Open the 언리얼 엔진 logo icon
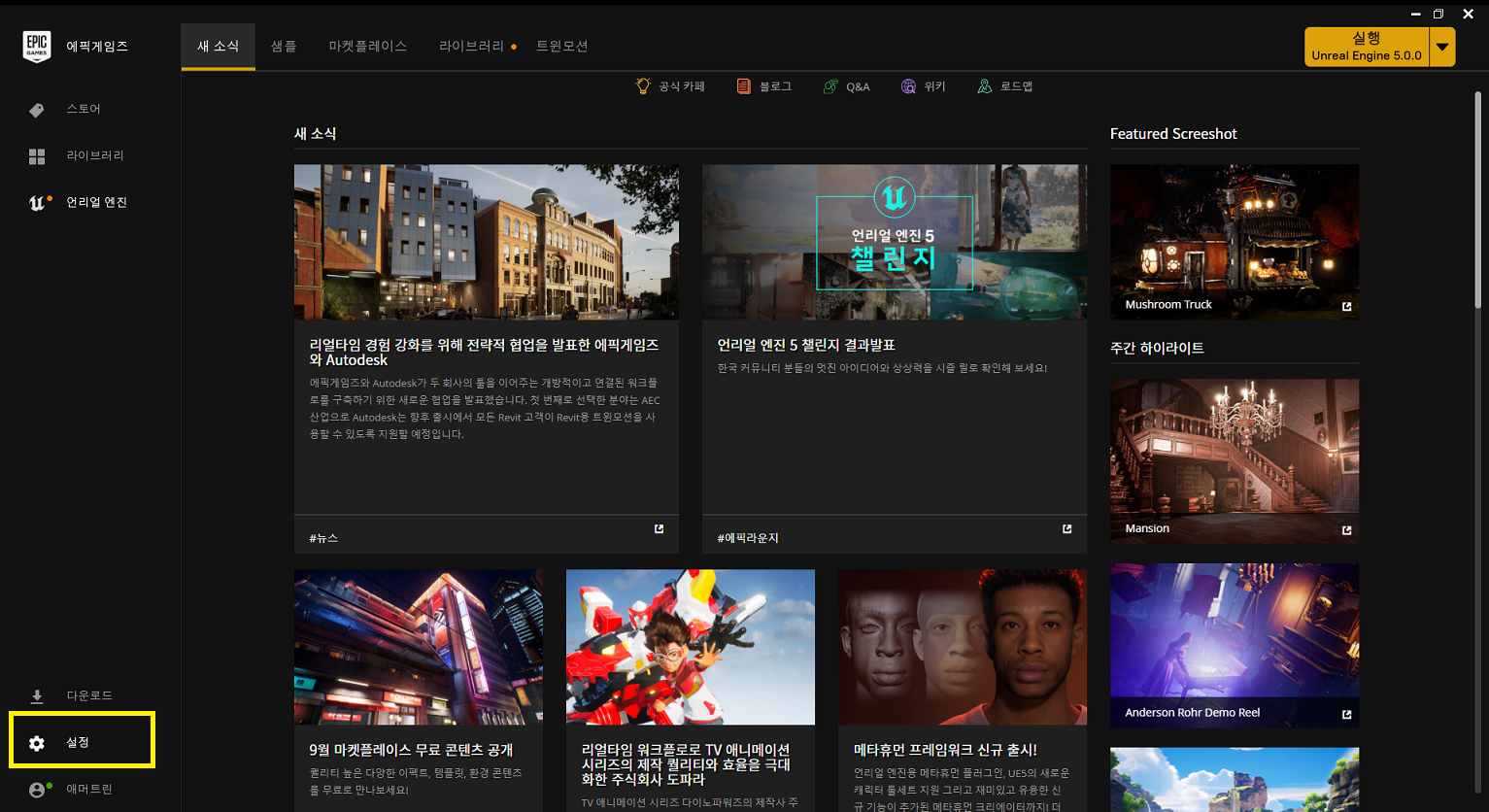1489x812 pixels. [x=38, y=202]
